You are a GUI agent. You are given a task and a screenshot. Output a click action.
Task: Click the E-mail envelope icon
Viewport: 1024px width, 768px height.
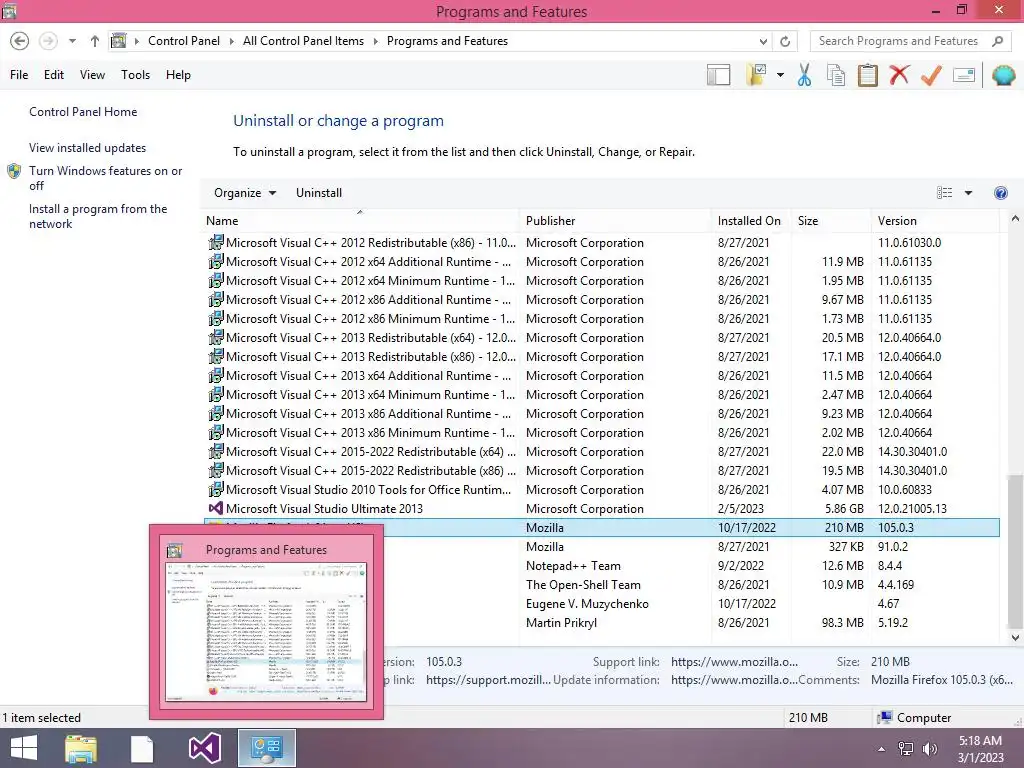tap(964, 75)
